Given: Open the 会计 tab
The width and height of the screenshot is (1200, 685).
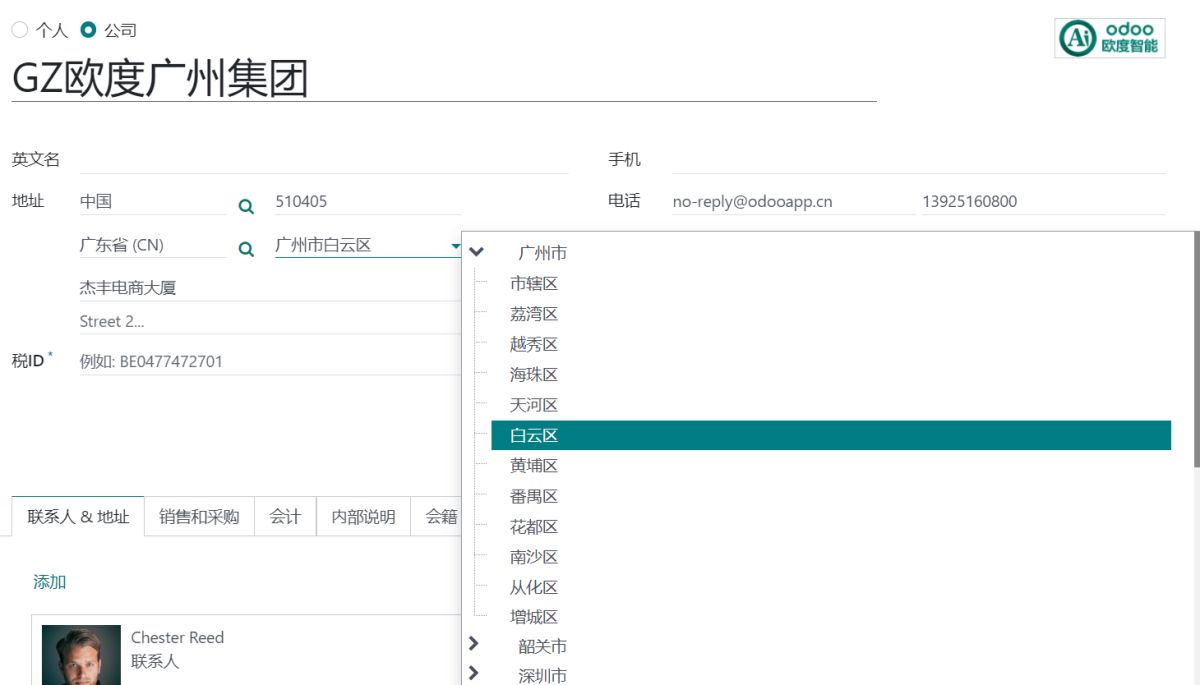Looking at the screenshot, I should click(285, 516).
